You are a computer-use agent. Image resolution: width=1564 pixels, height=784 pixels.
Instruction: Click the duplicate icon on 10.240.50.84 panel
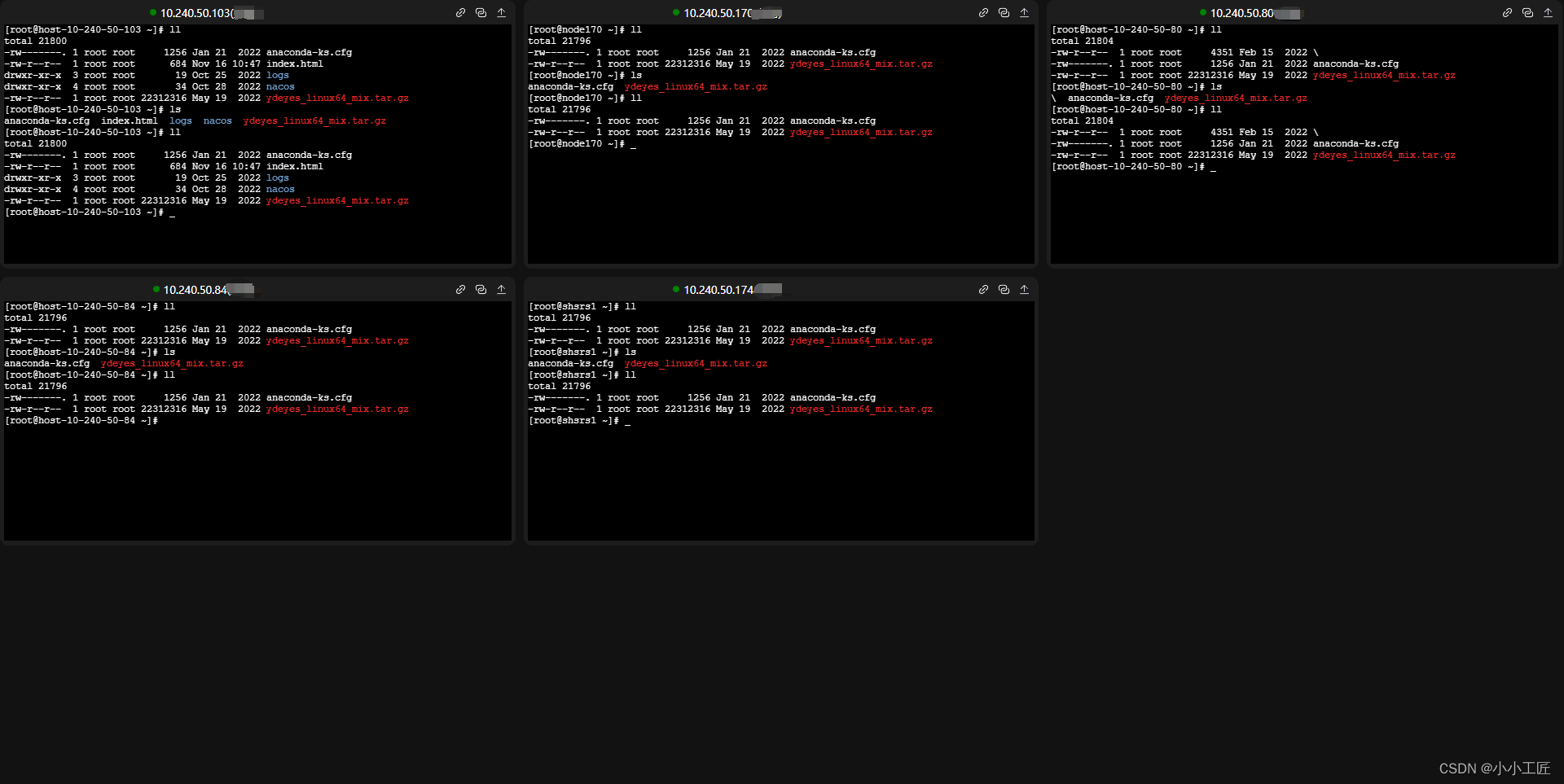pyautogui.click(x=481, y=290)
